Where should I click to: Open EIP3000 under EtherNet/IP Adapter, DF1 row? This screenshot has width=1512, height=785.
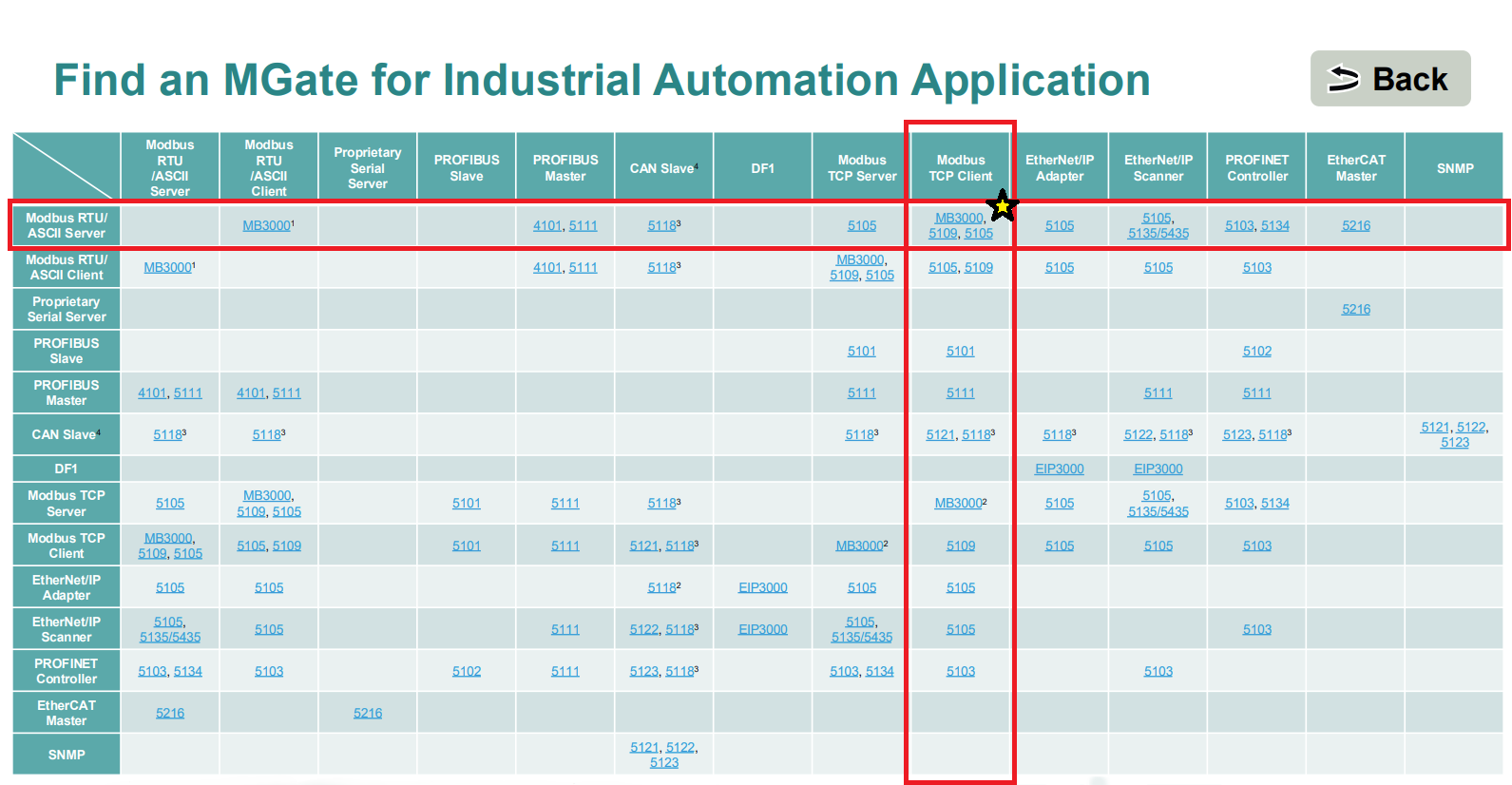click(1060, 469)
